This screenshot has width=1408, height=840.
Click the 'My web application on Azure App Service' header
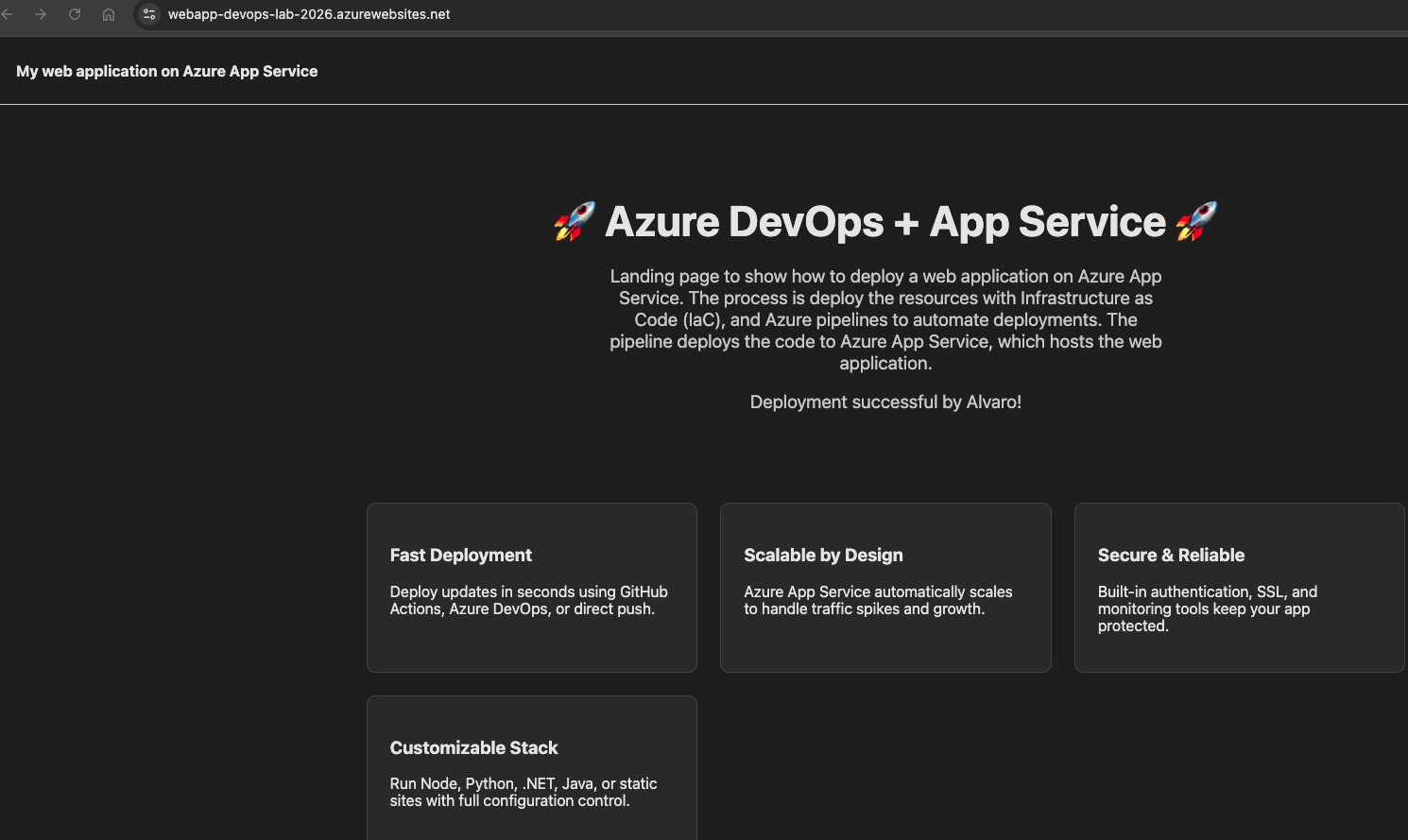(166, 71)
